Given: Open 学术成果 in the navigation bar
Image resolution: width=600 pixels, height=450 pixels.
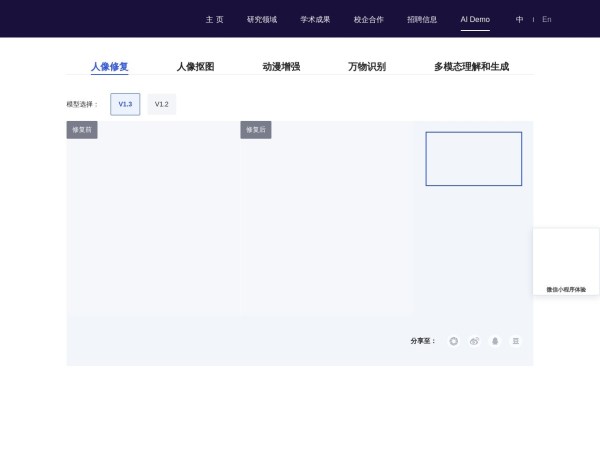Looking at the screenshot, I should (315, 19).
